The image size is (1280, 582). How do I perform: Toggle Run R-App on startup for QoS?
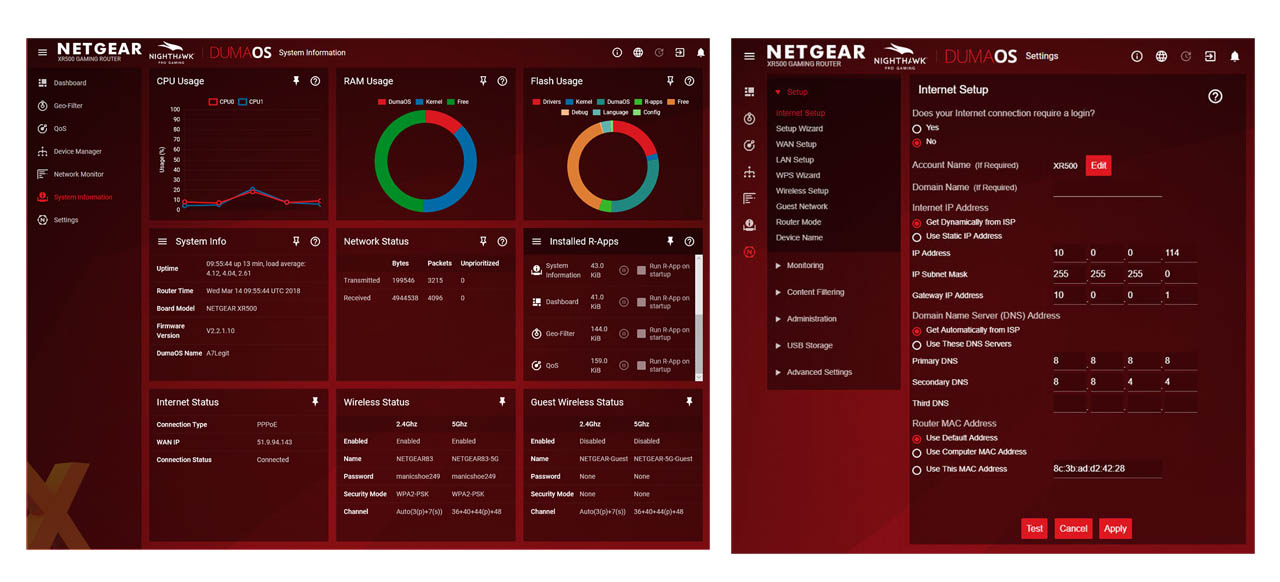click(x=641, y=366)
